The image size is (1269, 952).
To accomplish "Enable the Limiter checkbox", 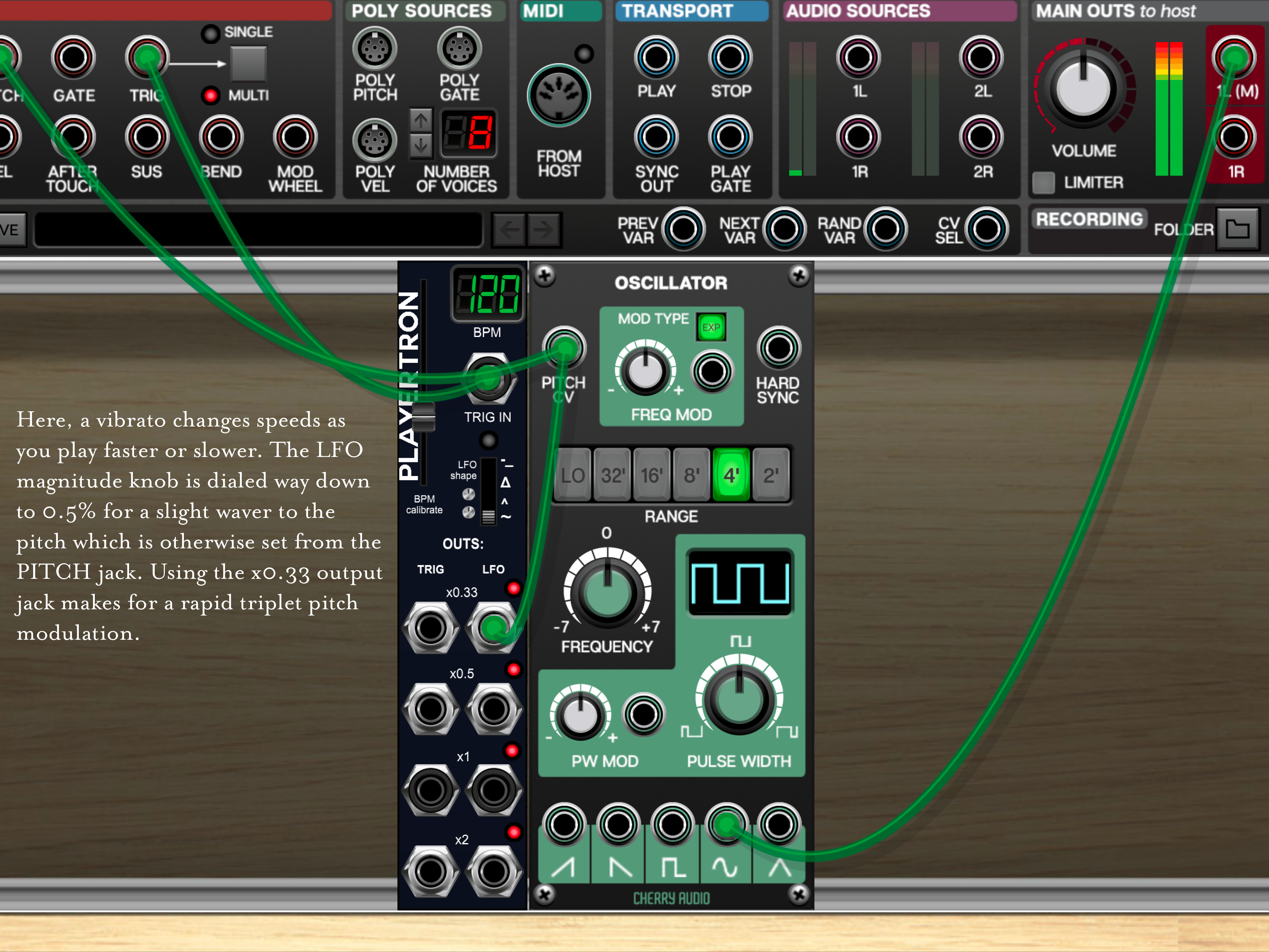I will pyautogui.click(x=1043, y=182).
